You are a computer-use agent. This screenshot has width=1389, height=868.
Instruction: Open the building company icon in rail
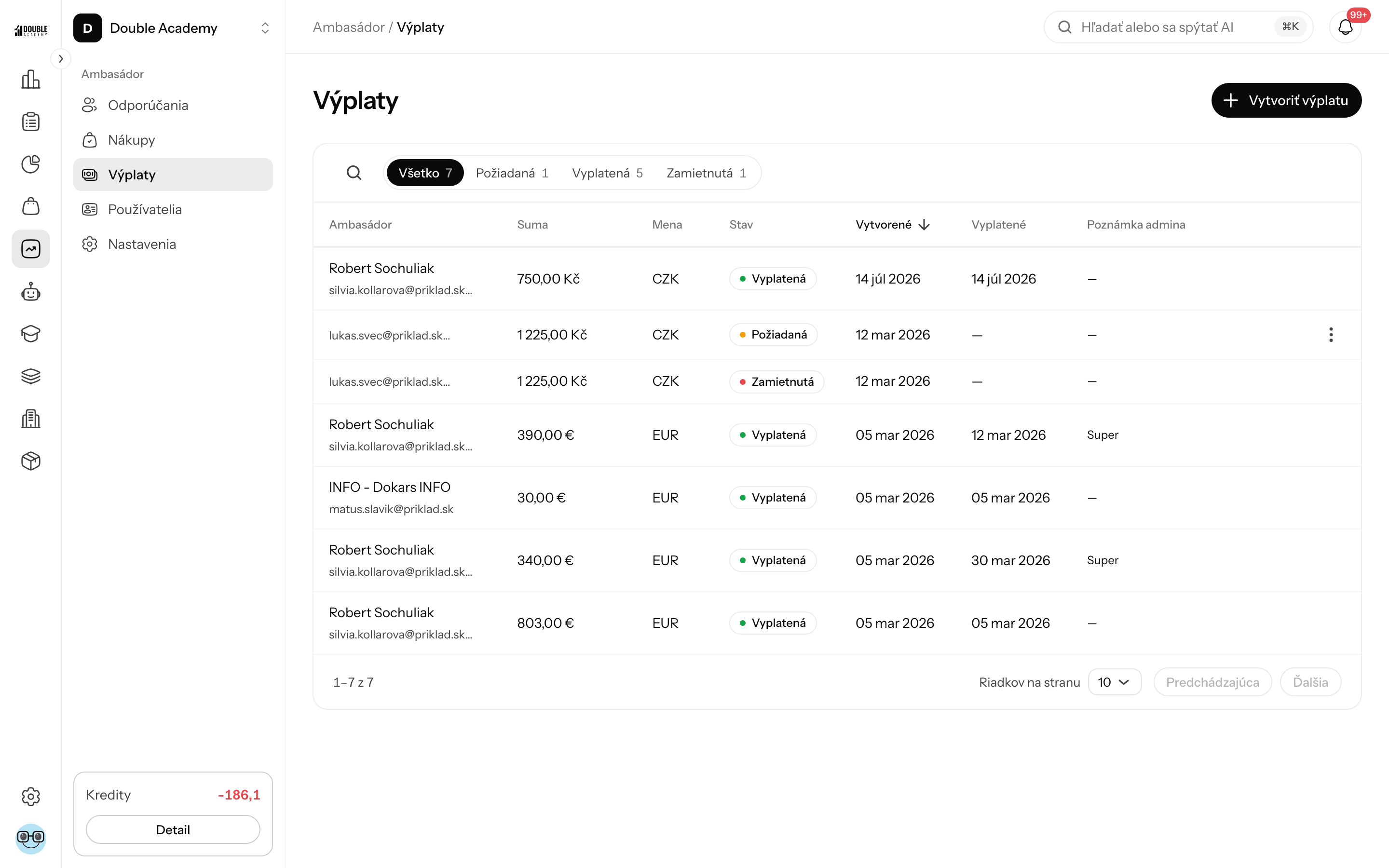30,419
